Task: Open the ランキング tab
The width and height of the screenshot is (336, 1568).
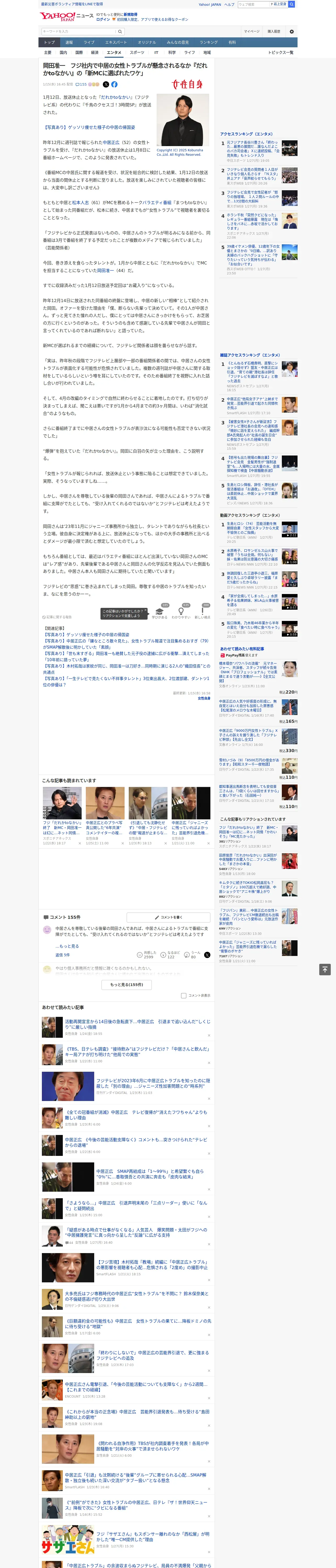Action: coord(209,43)
